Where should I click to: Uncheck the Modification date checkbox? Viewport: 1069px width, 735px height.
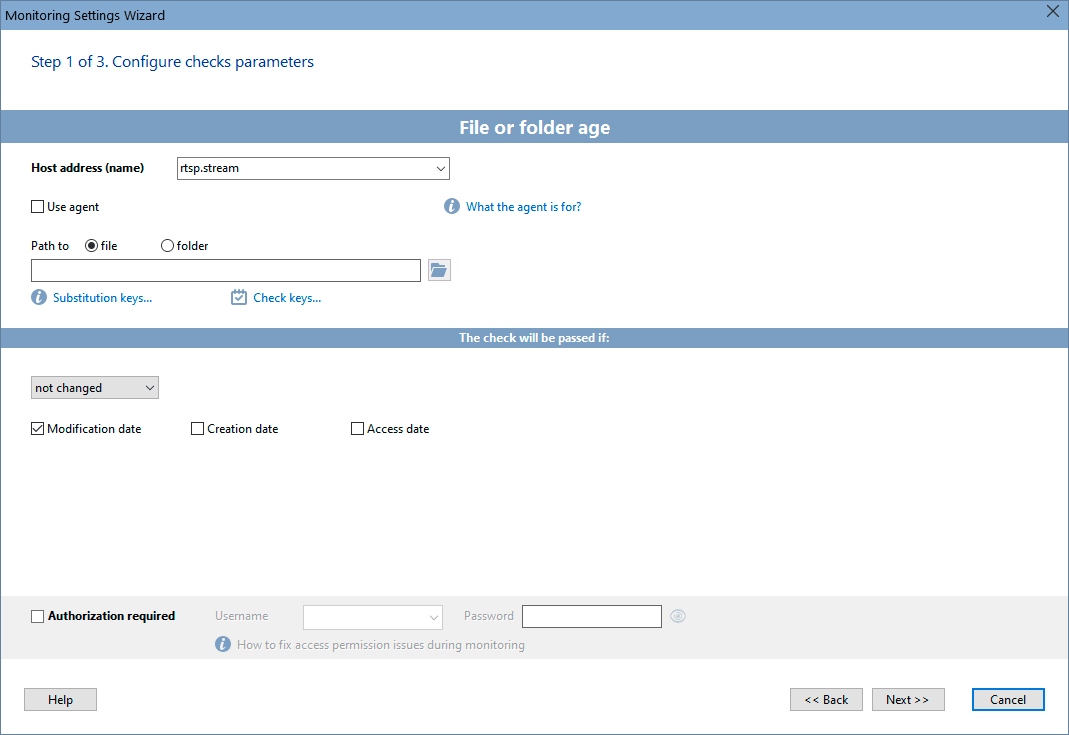(37, 428)
